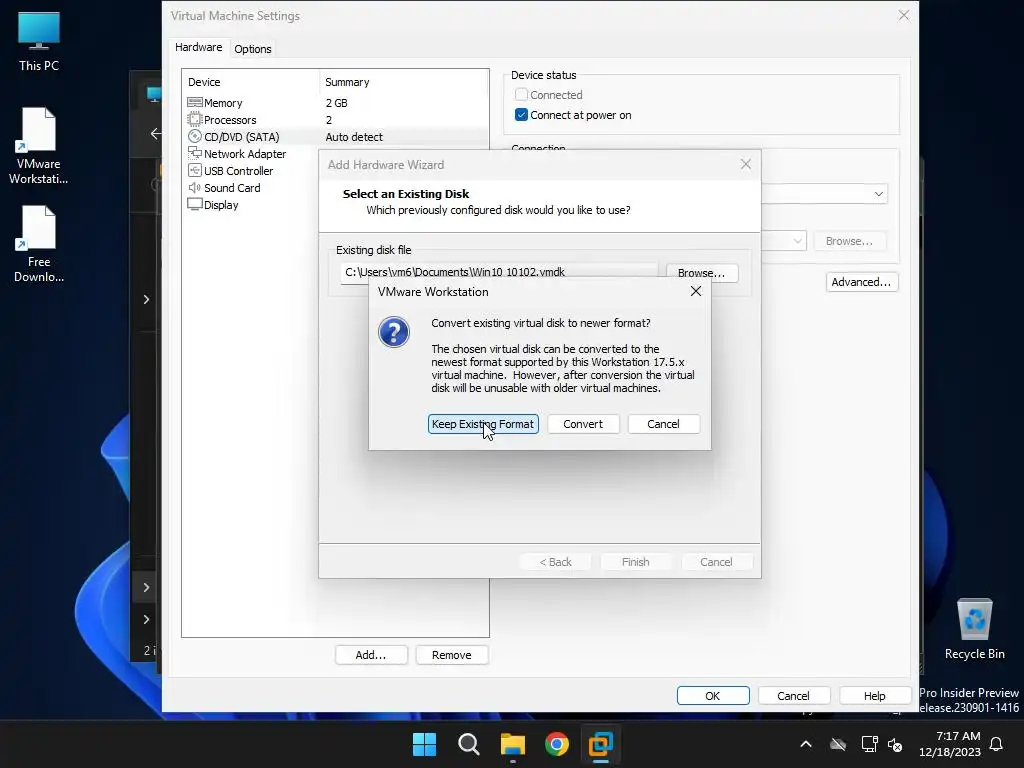Select the Processors device icon

tap(195, 120)
